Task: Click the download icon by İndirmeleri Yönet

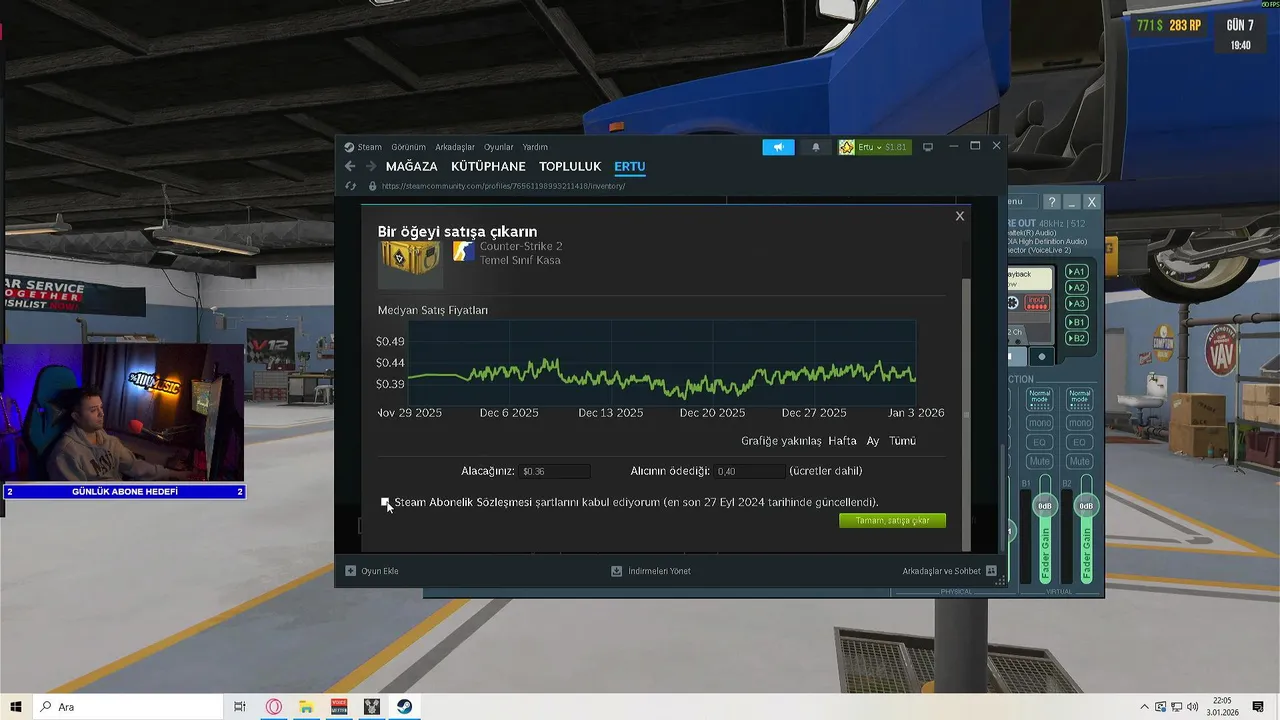Action: pos(617,571)
